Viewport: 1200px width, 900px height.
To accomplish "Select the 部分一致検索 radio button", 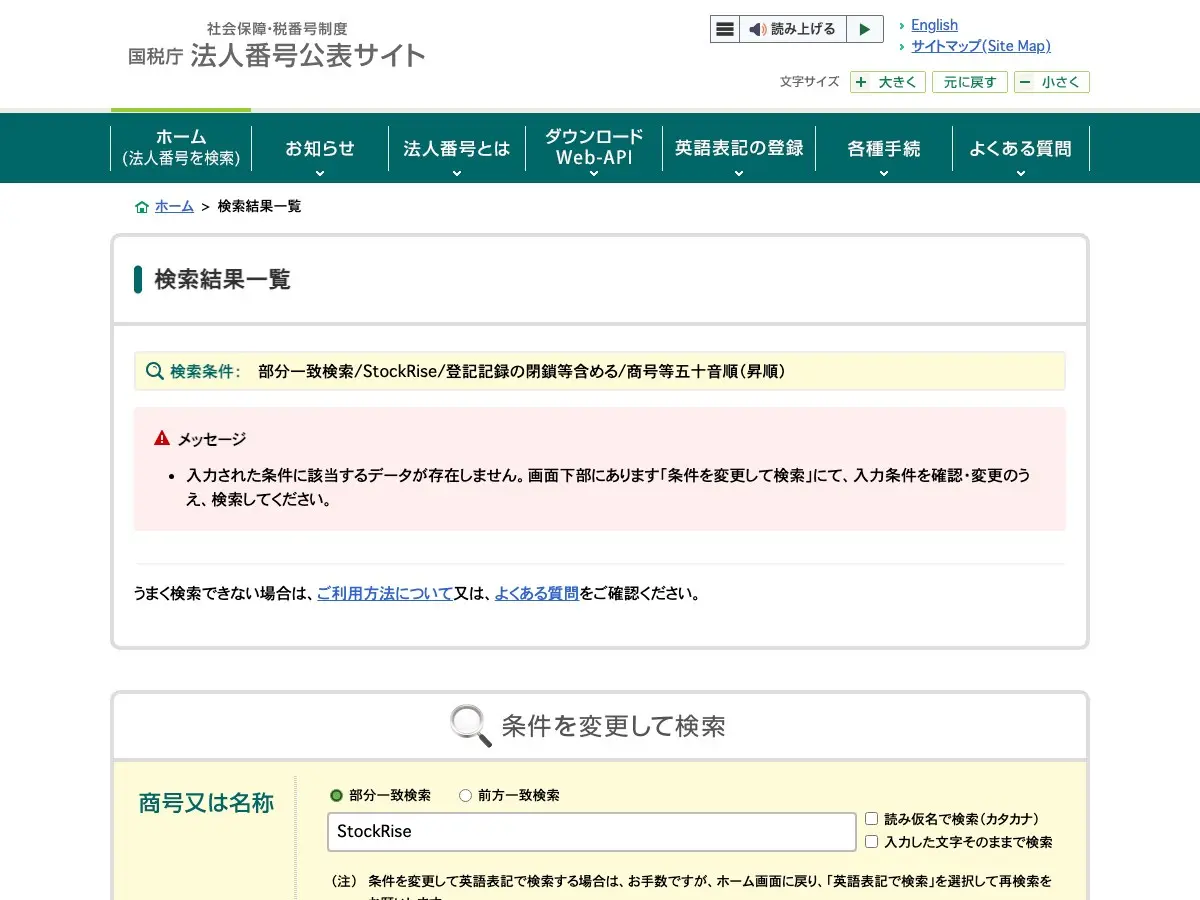I will click(337, 796).
